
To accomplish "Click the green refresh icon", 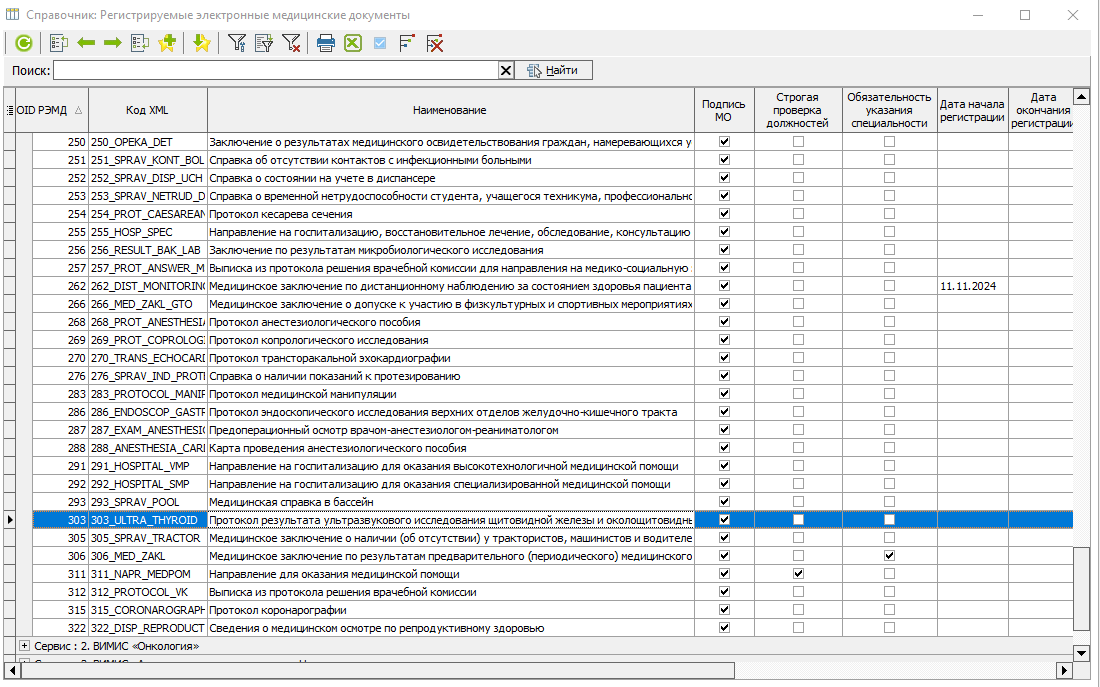I will pos(23,44).
